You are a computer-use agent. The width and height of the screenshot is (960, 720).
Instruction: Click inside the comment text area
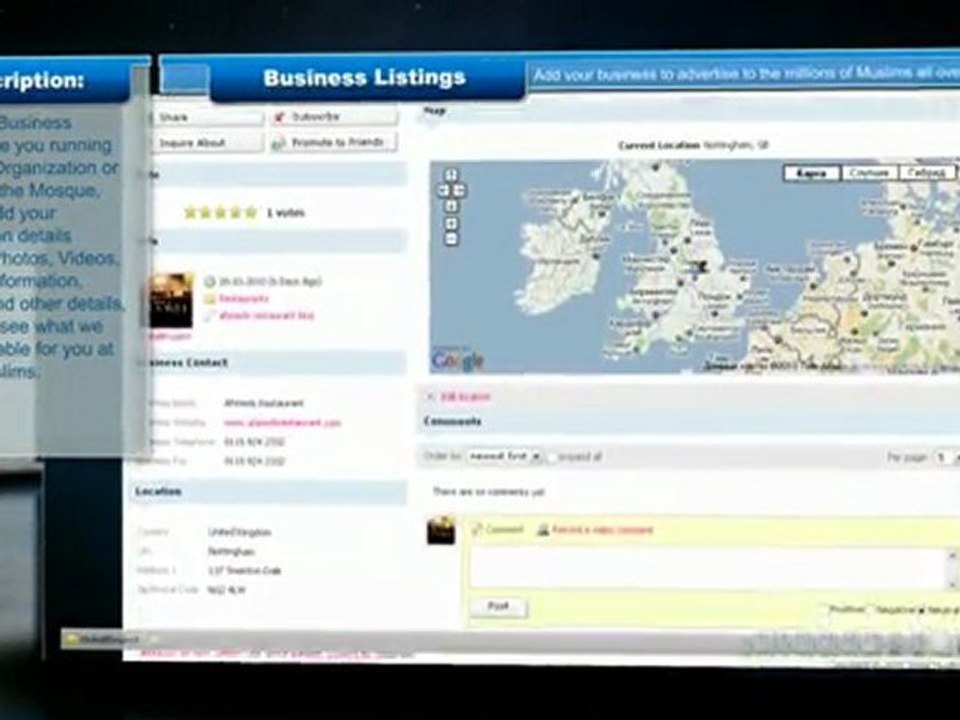[x=708, y=569]
